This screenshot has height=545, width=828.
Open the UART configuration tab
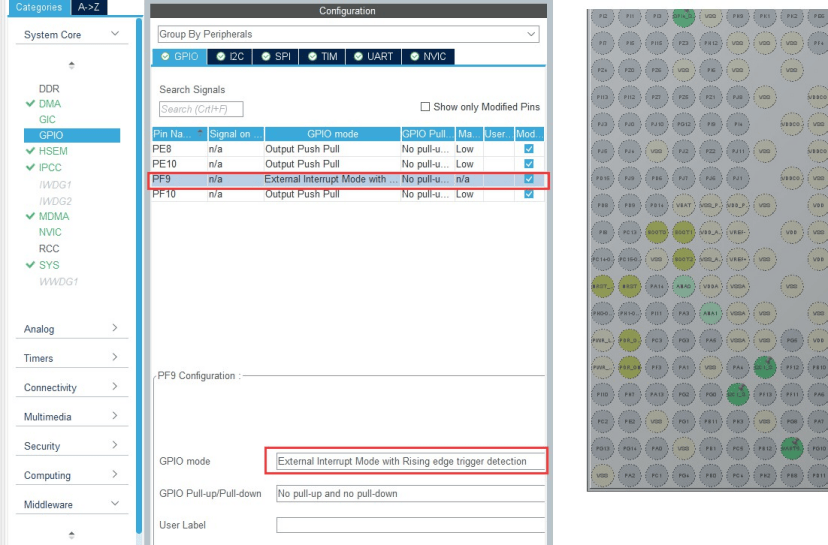click(373, 57)
